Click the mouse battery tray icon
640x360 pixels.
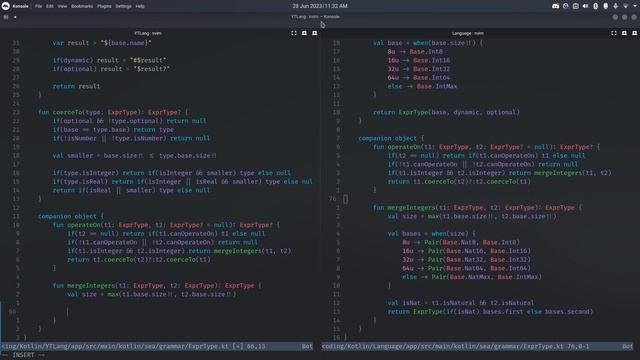(x=606, y=6)
